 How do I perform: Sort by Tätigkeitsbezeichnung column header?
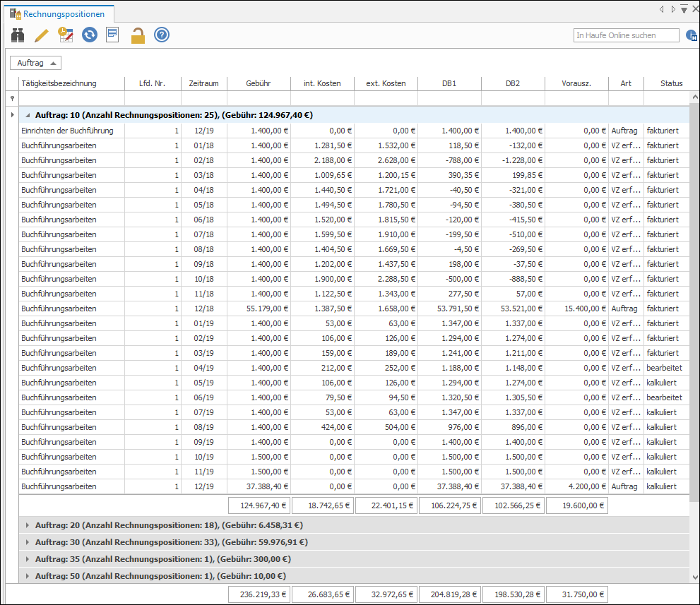pyautogui.click(x=71, y=83)
